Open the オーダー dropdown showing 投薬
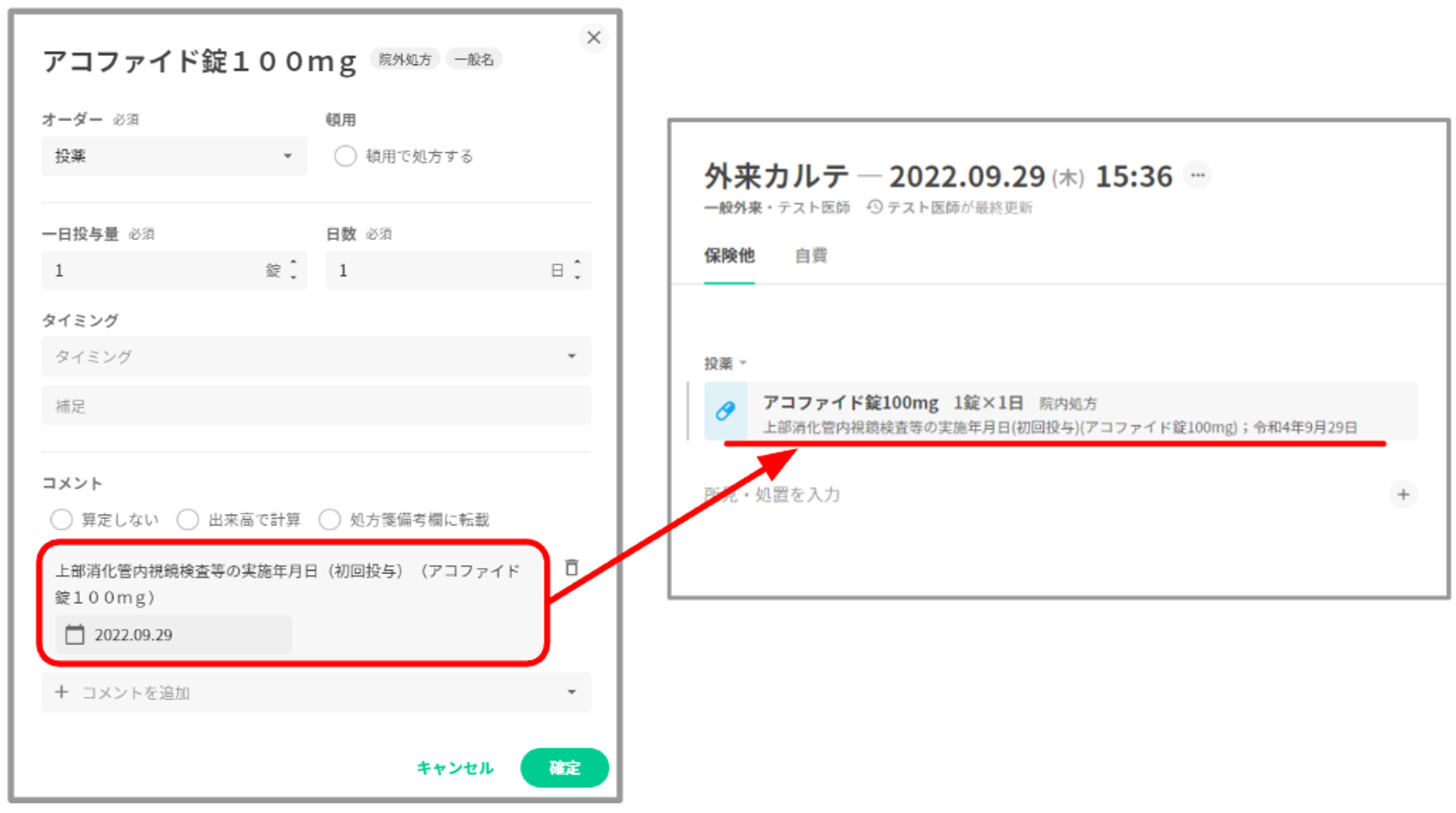This screenshot has height=813, width=1456. pos(174,156)
